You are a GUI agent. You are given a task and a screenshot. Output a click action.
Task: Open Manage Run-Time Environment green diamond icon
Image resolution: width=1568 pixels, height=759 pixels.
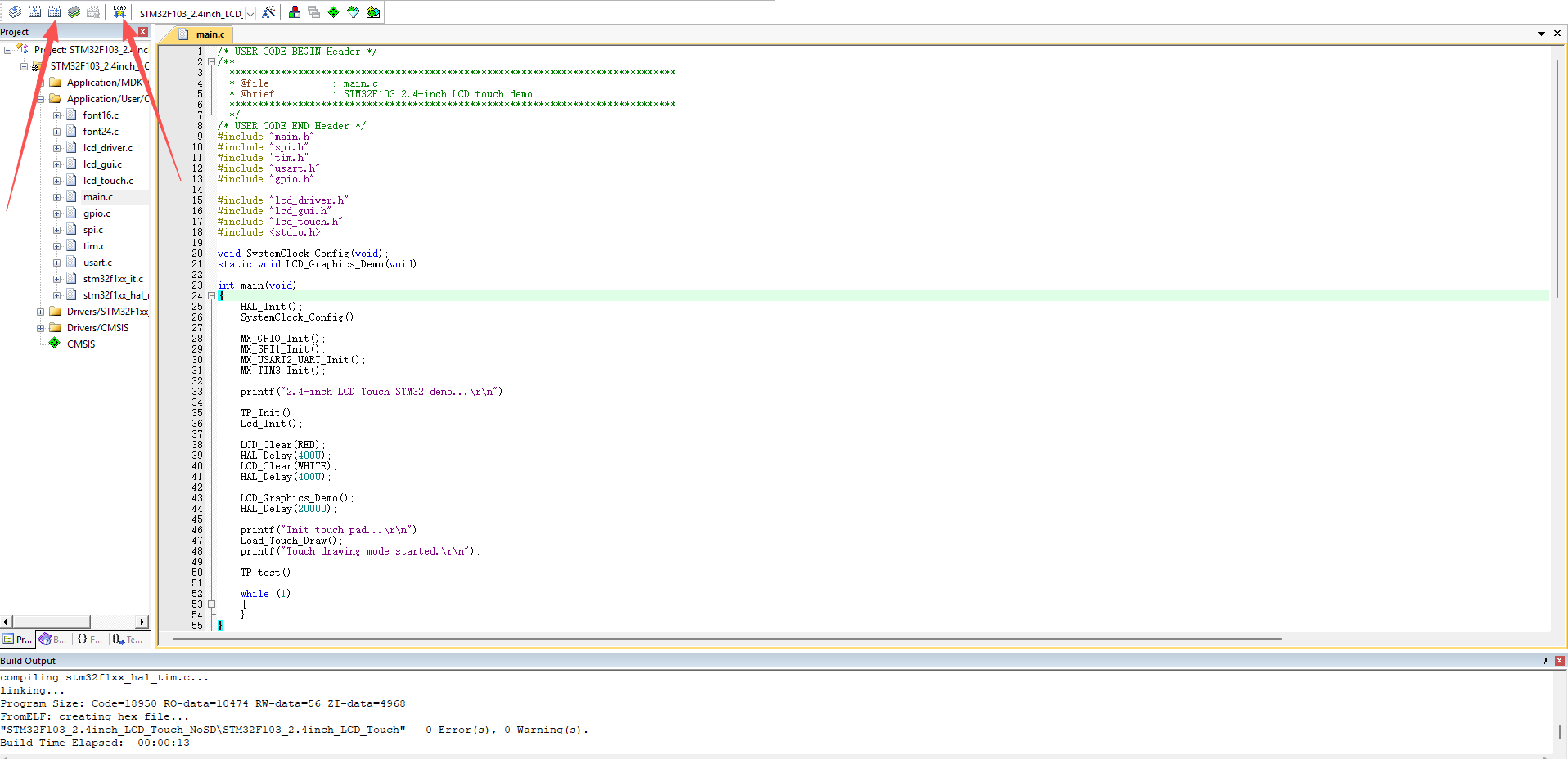334,12
